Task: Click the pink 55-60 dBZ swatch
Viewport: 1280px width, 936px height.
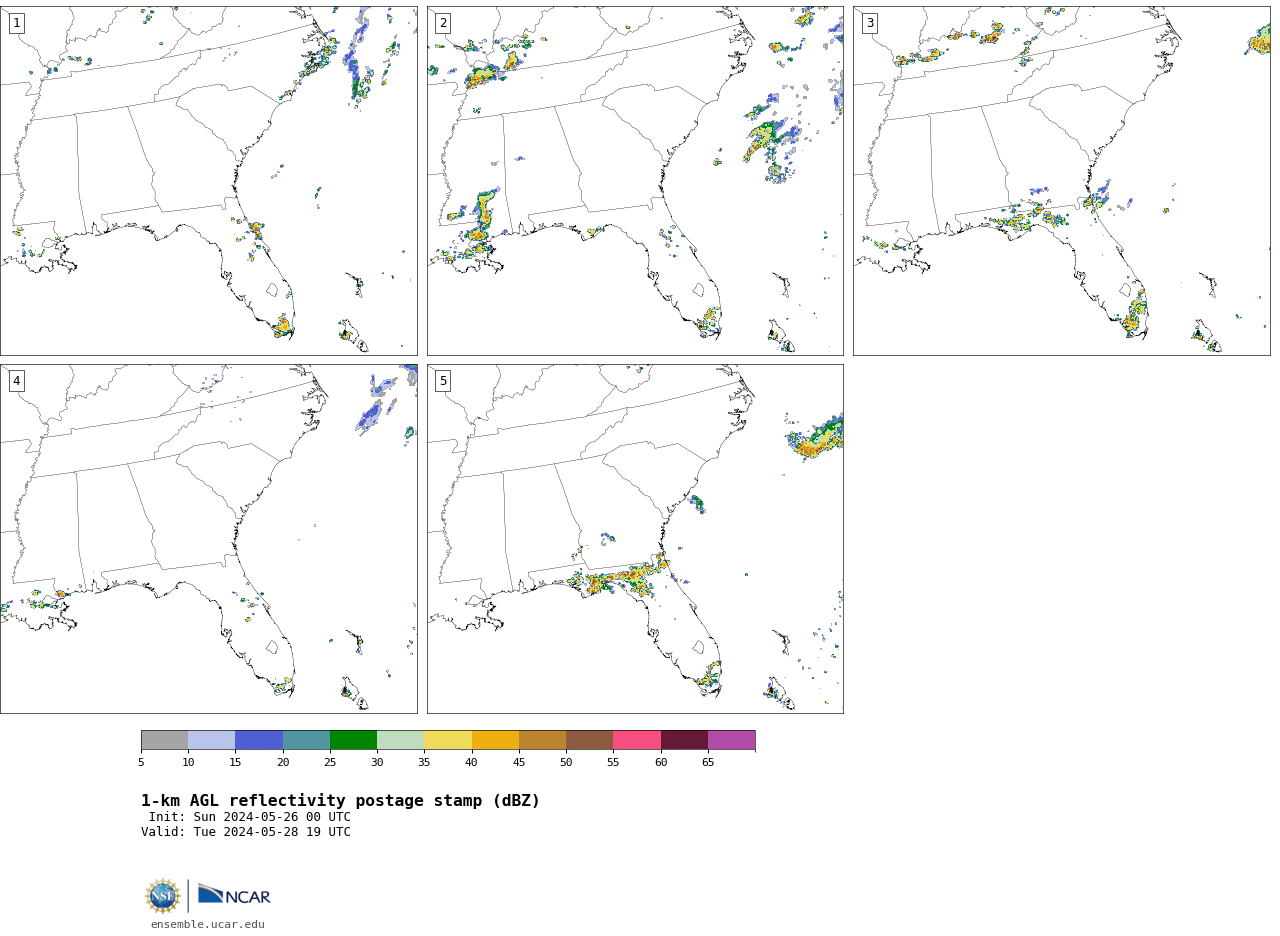Action: point(637,740)
